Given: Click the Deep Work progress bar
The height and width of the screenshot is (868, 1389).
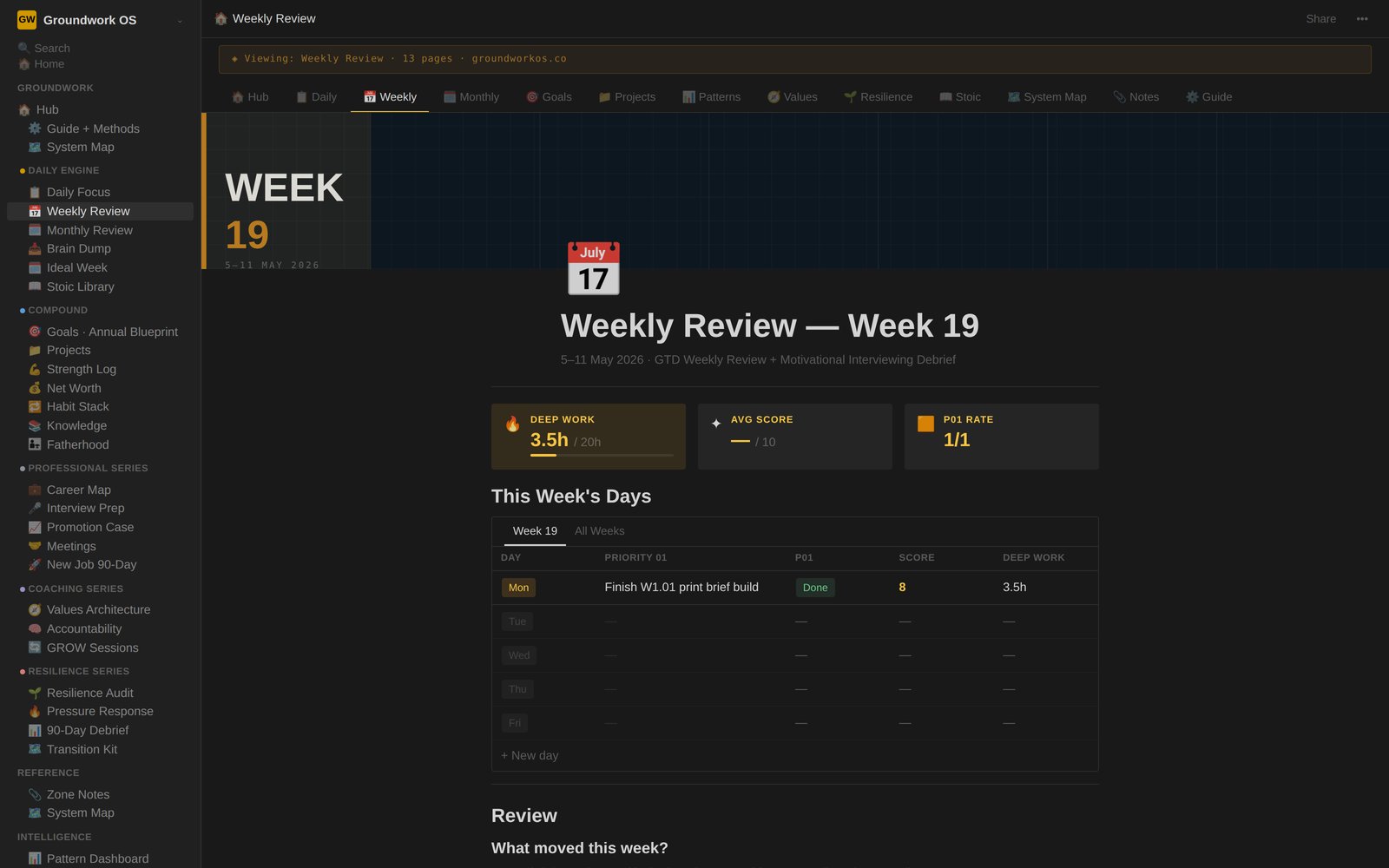Looking at the screenshot, I should point(602,455).
